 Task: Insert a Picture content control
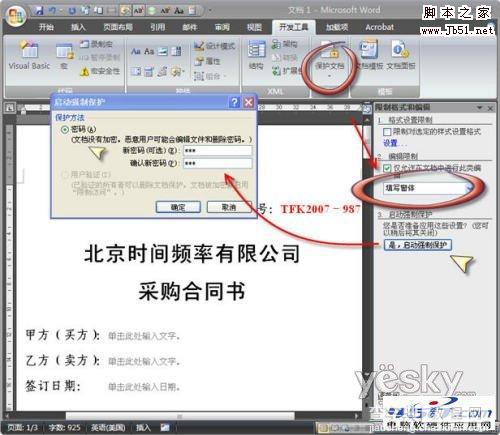tap(163, 51)
